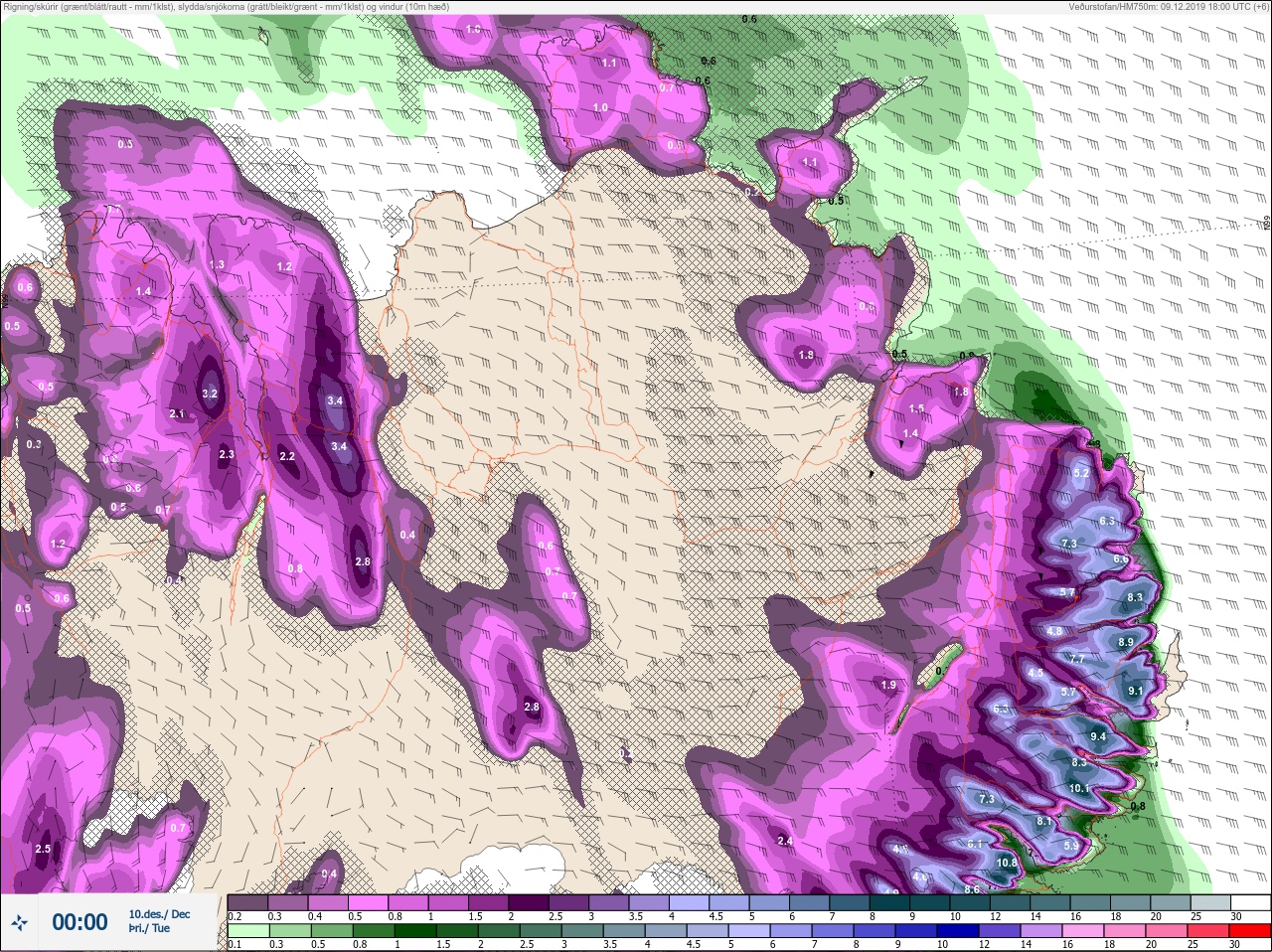This screenshot has height=952, width=1272.
Task: Click the 7.7 precipitation value on the map
Action: point(1077,659)
